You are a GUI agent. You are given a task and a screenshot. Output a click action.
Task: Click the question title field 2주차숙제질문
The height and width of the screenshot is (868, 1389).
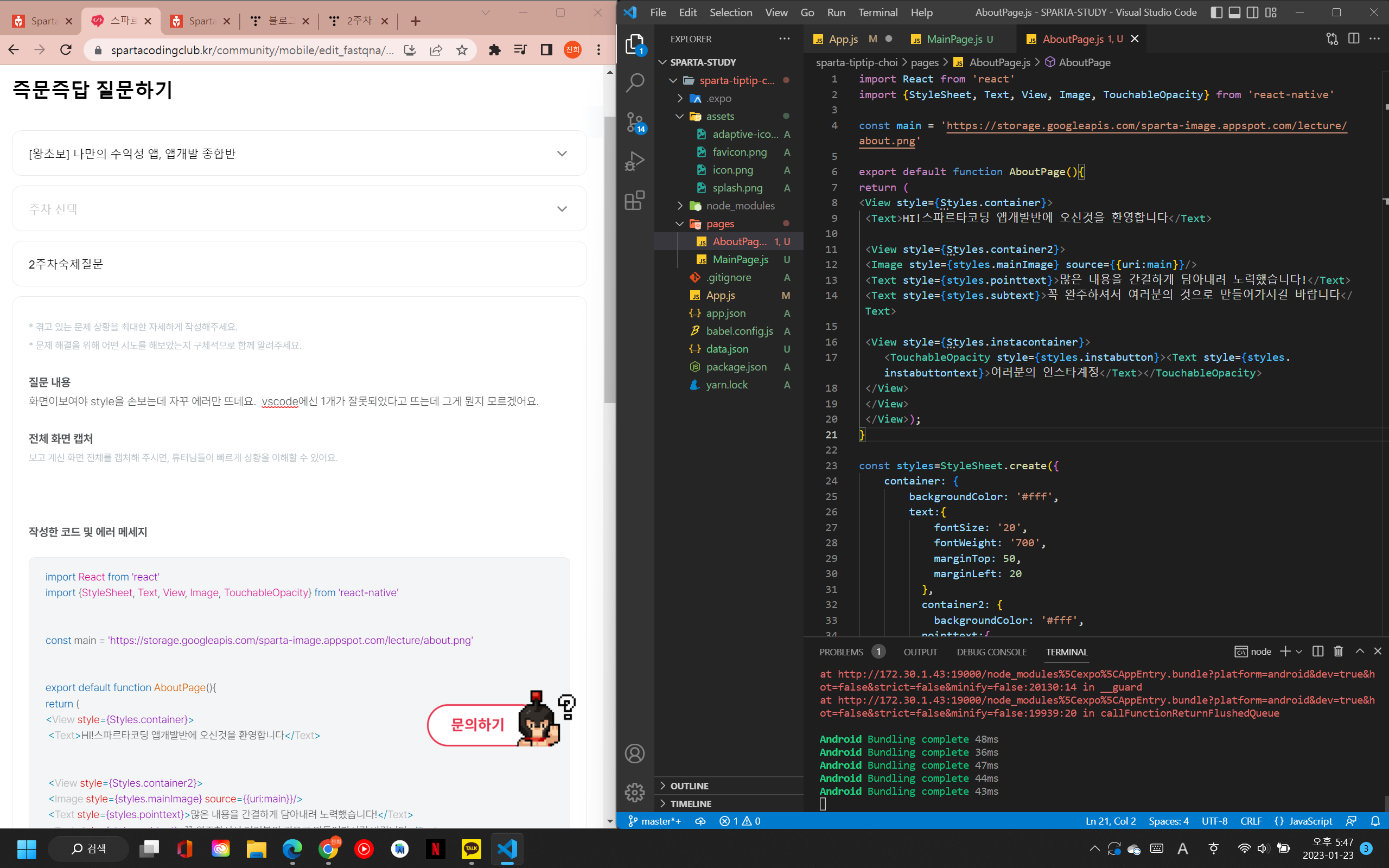299,264
